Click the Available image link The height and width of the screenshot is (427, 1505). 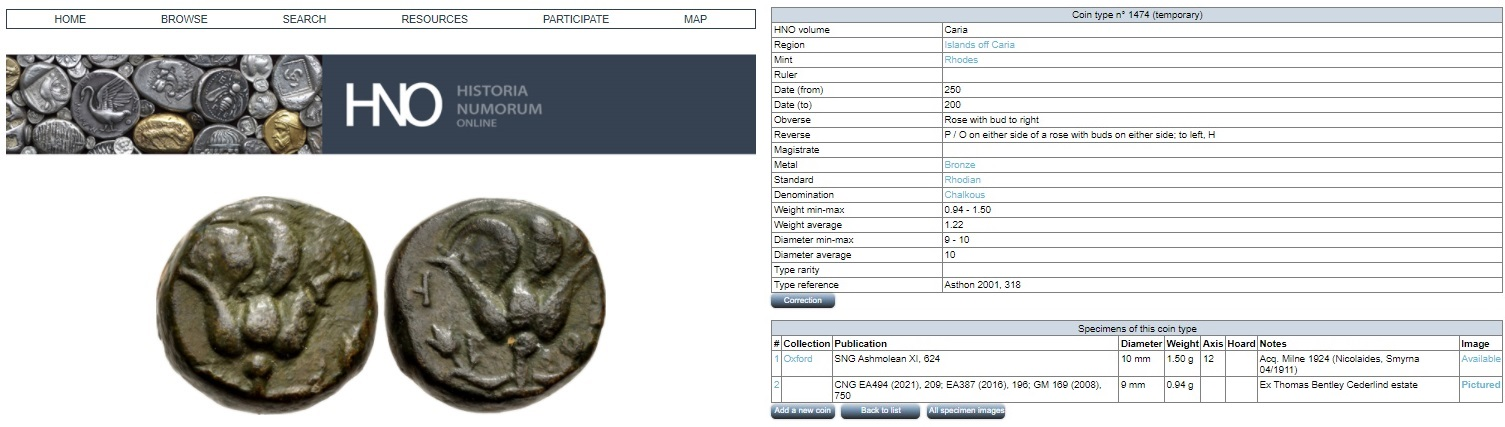point(1480,359)
